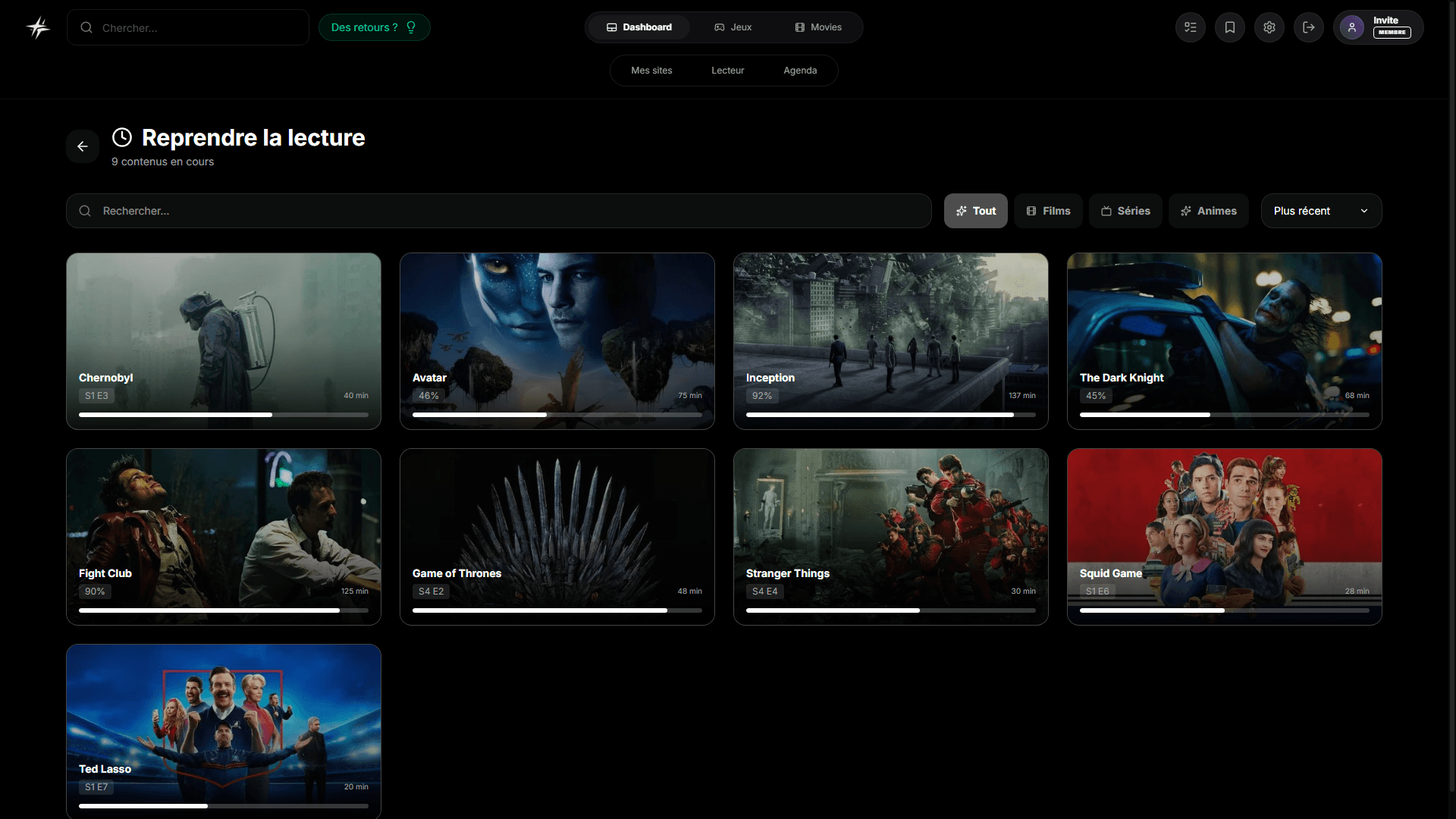Click the star logo icon
Screen dimensions: 1456x819
(38, 27)
